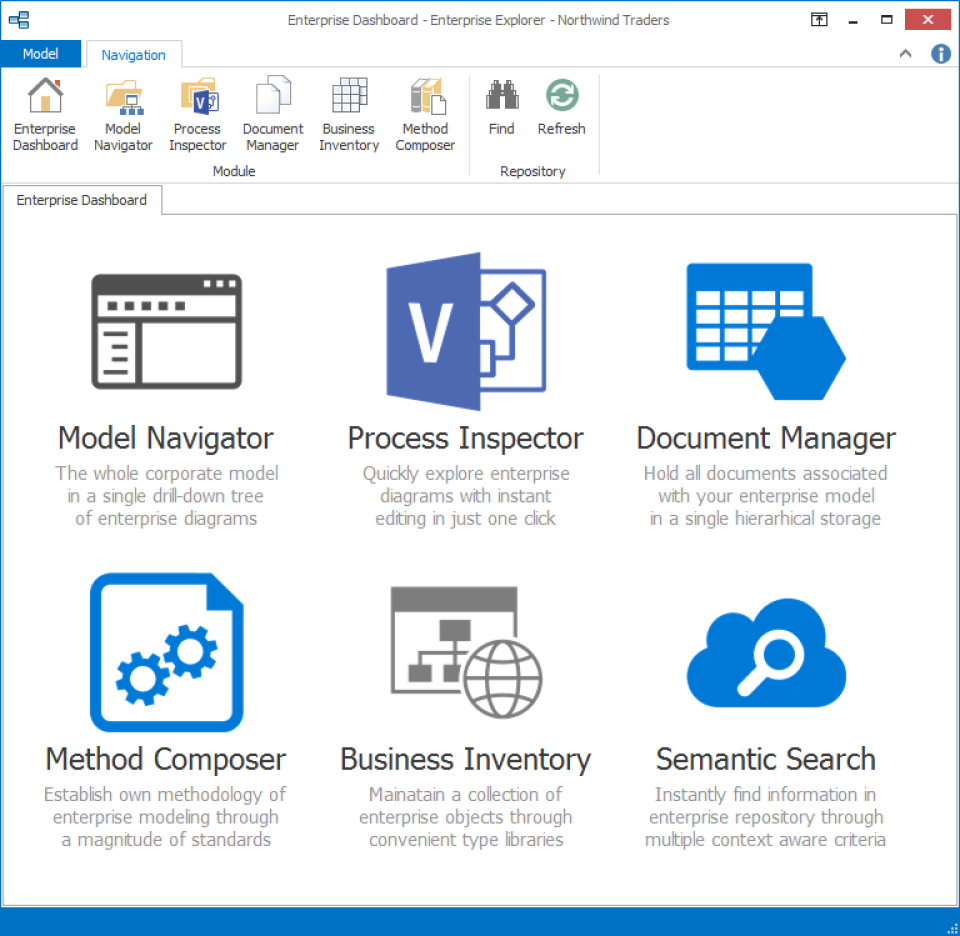Launch Process Inspector via its ribbon icon
The height and width of the screenshot is (936, 960).
click(x=197, y=110)
